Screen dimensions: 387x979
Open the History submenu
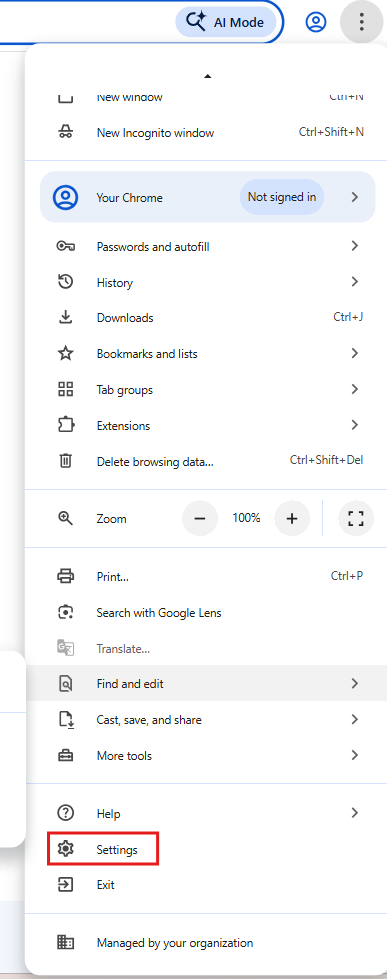tap(207, 283)
